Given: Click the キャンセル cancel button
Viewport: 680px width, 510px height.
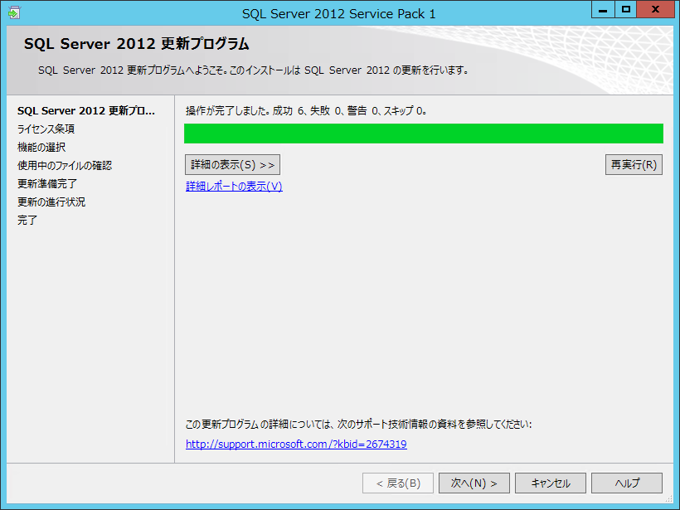Looking at the screenshot, I should pyautogui.click(x=550, y=483).
